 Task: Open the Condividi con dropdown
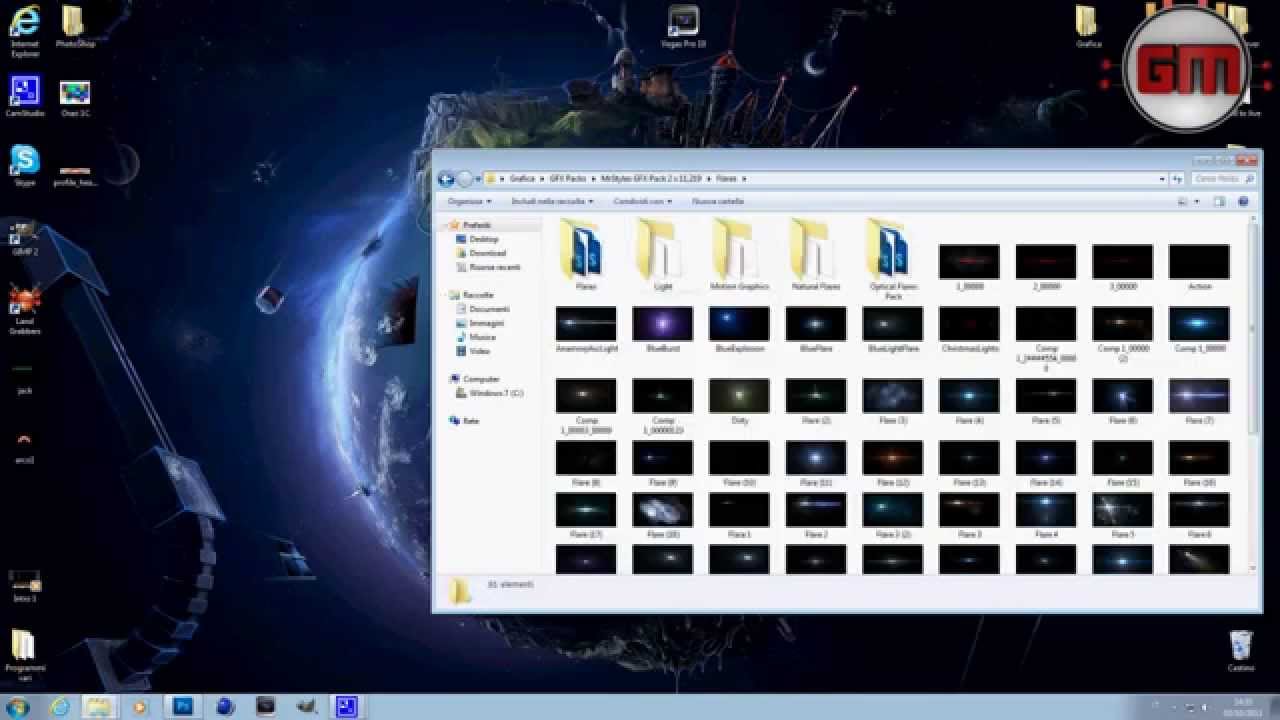click(644, 201)
